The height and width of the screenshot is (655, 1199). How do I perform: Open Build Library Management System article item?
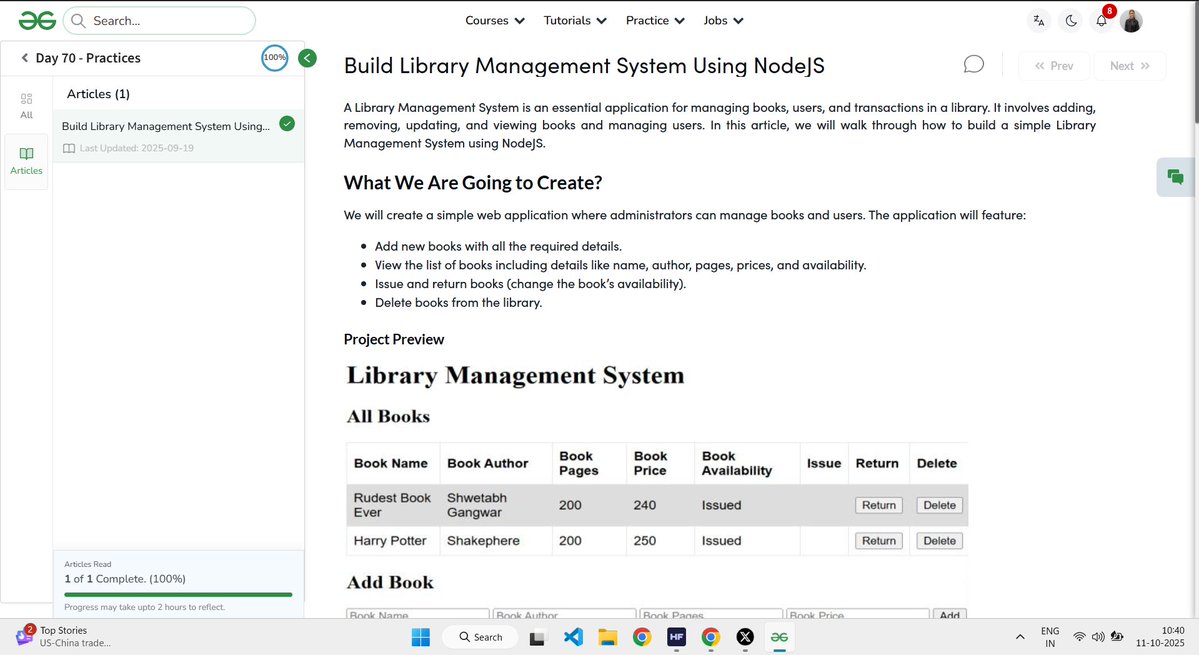[179, 136]
